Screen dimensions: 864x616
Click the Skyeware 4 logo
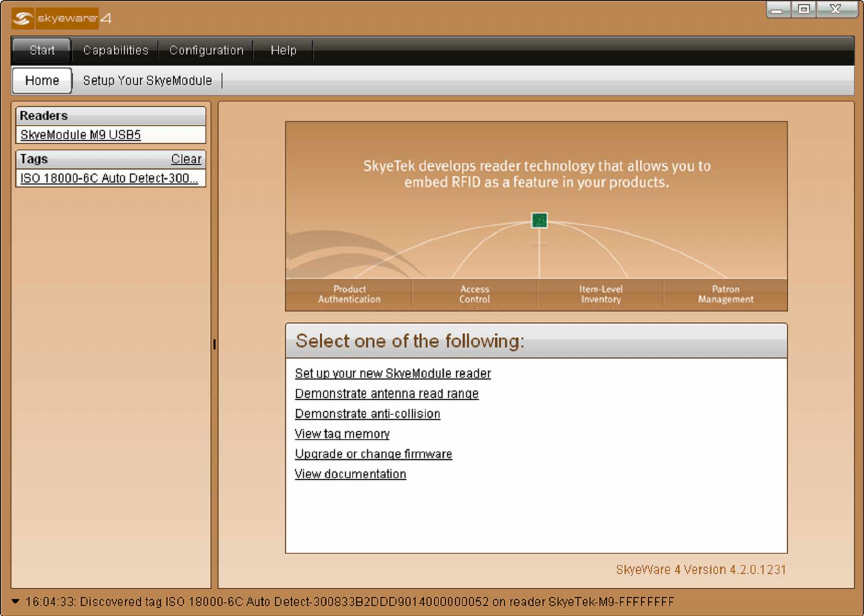tap(61, 18)
